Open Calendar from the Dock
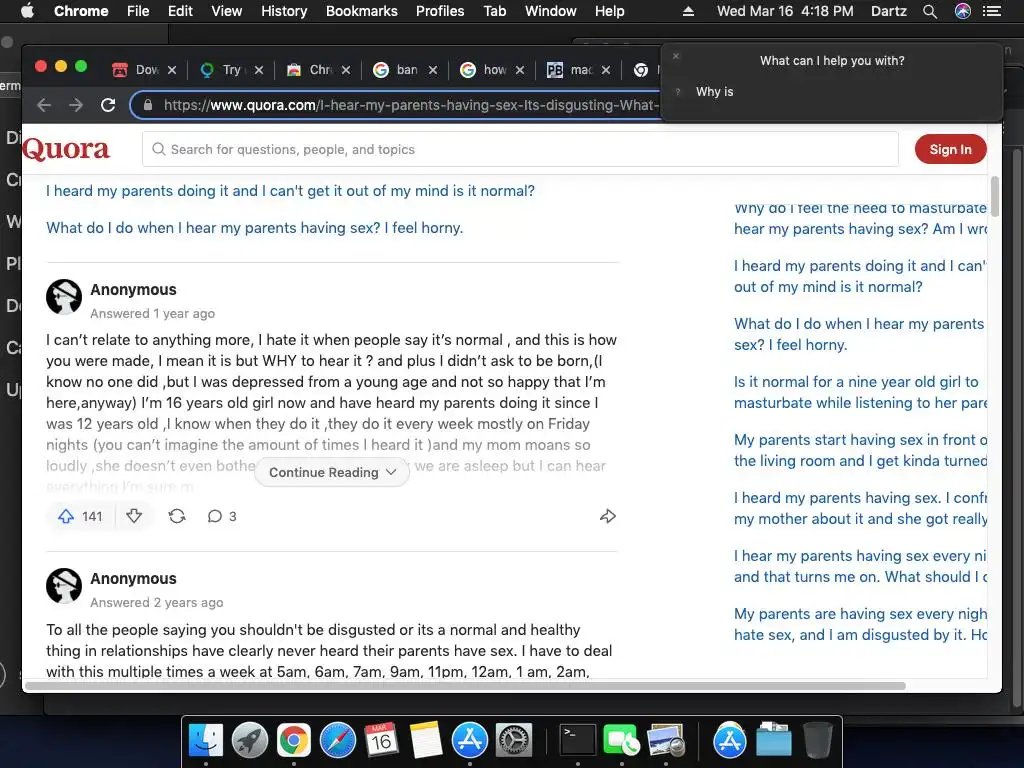 coord(381,741)
